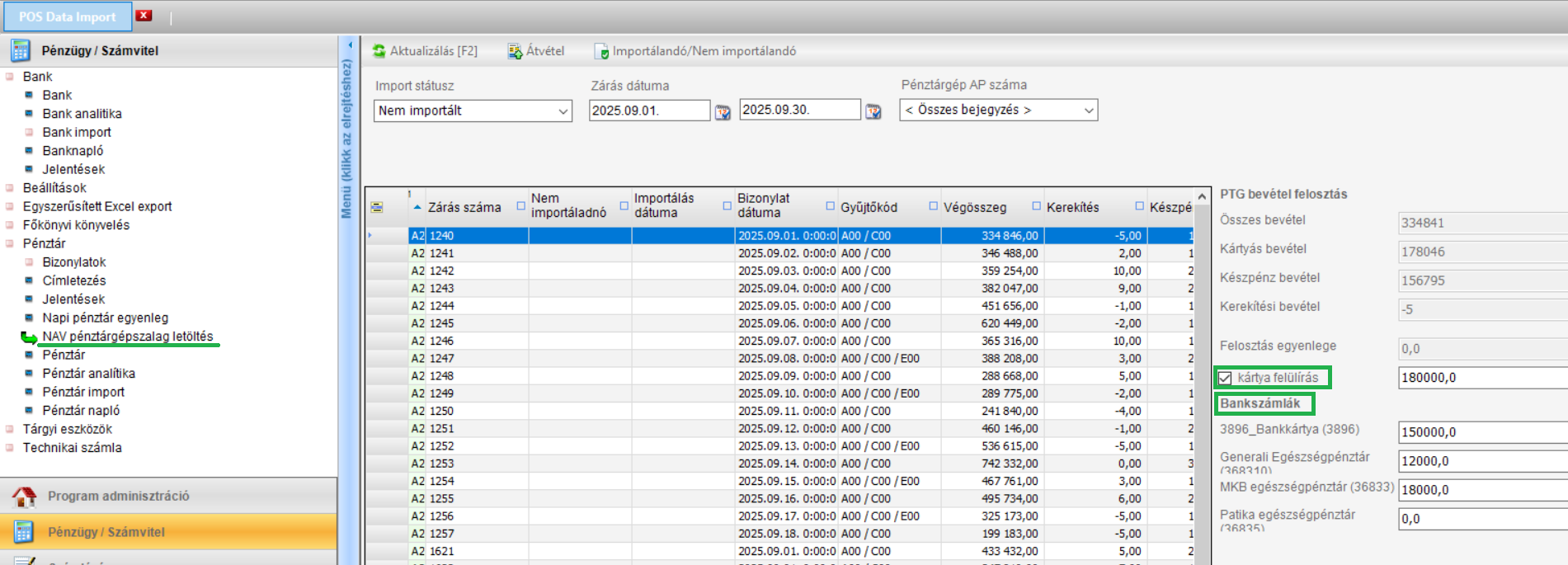Click the 3896_Bankkártya amount input field

1481,432
